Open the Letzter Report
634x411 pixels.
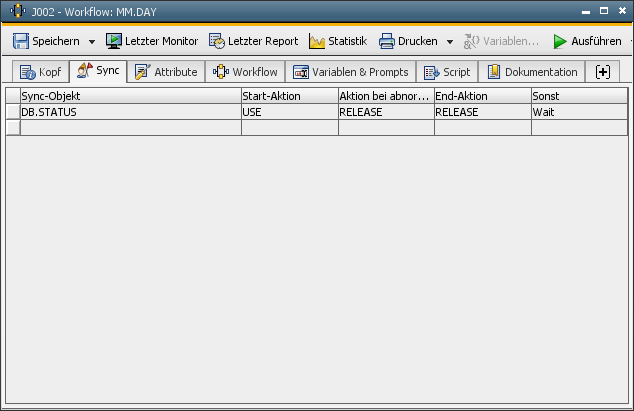click(253, 41)
